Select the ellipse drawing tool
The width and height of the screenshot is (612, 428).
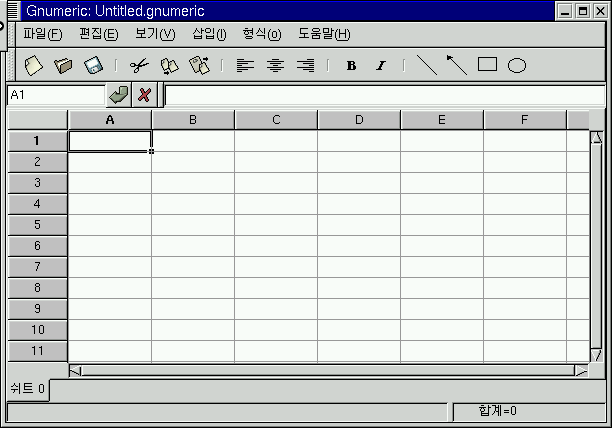tap(517, 65)
